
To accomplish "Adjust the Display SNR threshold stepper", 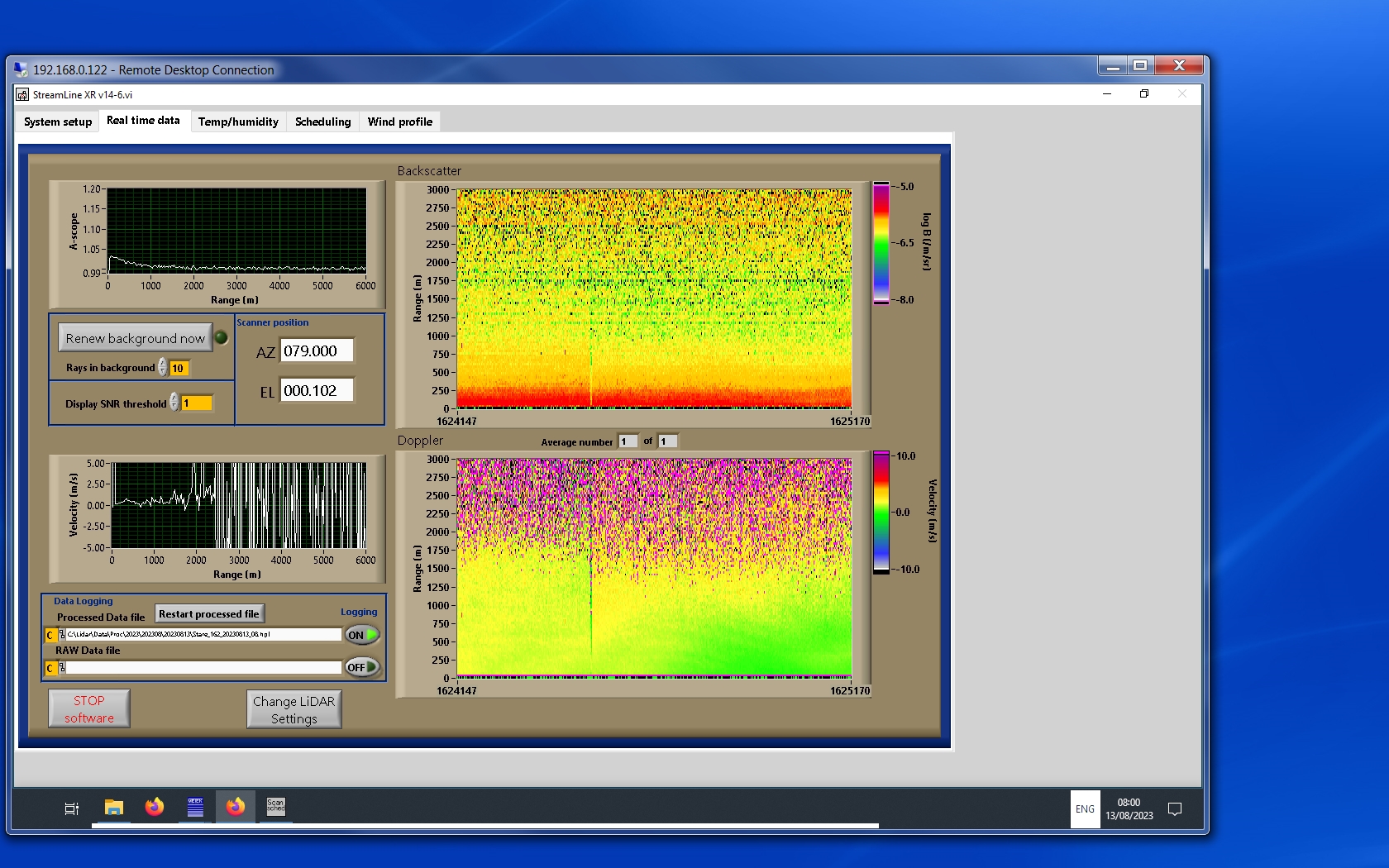I will pyautogui.click(x=174, y=403).
